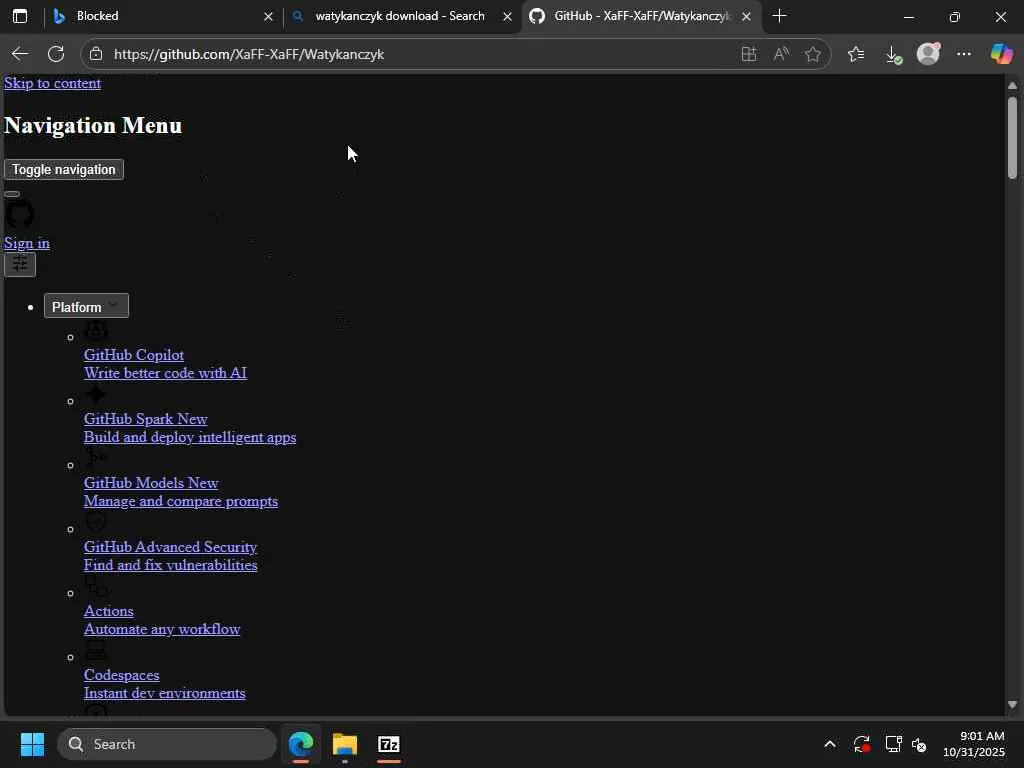Open the Actions link

109,611
